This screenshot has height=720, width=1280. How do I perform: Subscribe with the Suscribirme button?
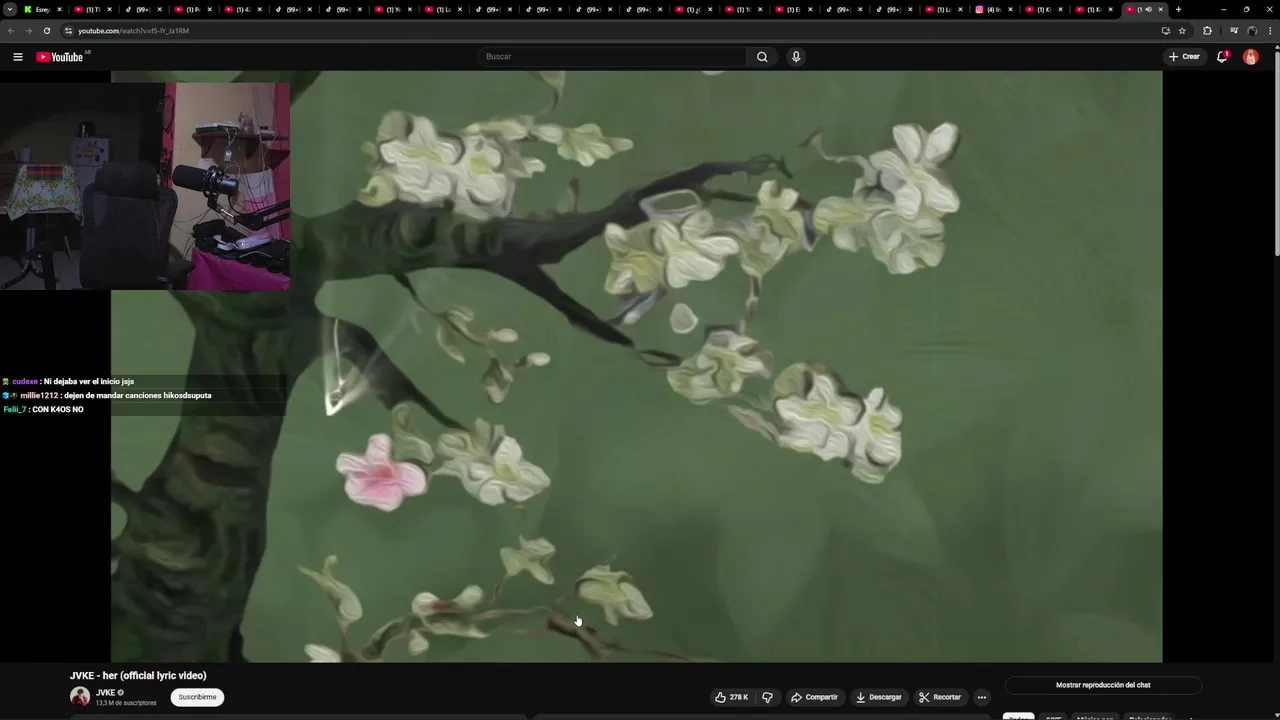[197, 697]
